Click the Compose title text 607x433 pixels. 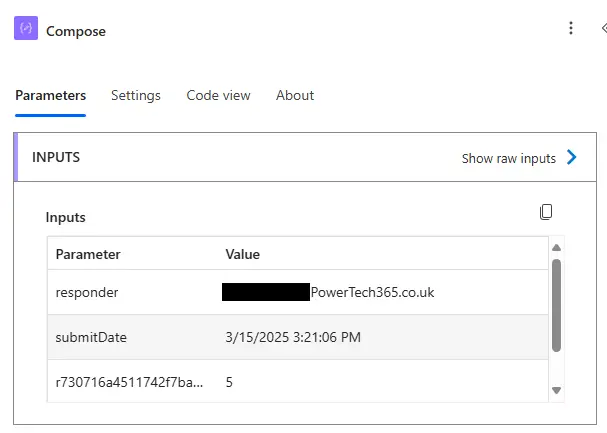coord(76,31)
